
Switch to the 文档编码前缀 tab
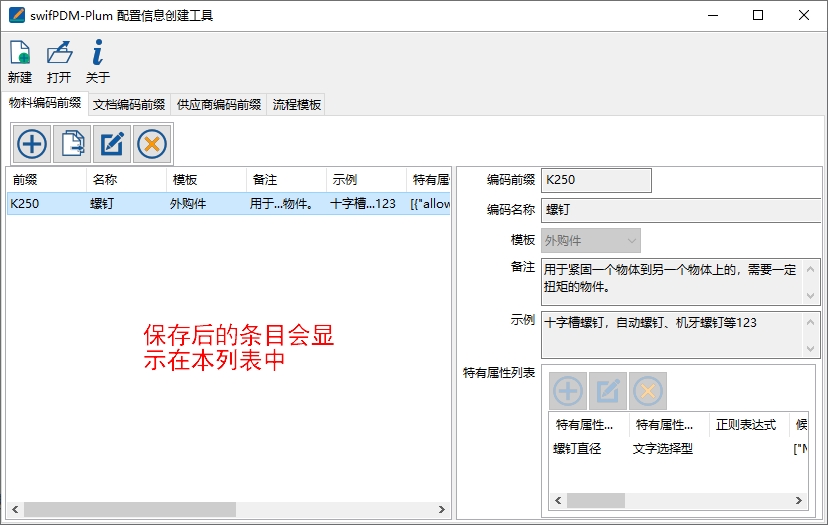tap(129, 105)
